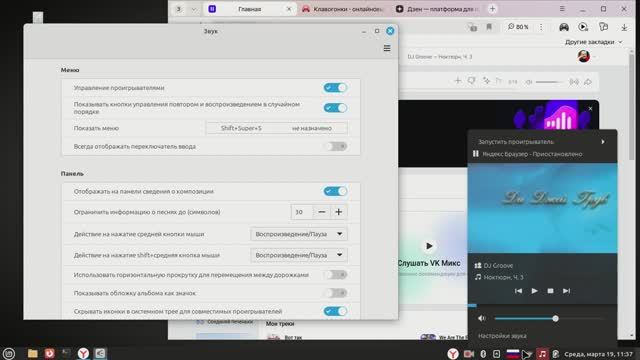Switch keyboard layout via Russian flag

coord(513,353)
